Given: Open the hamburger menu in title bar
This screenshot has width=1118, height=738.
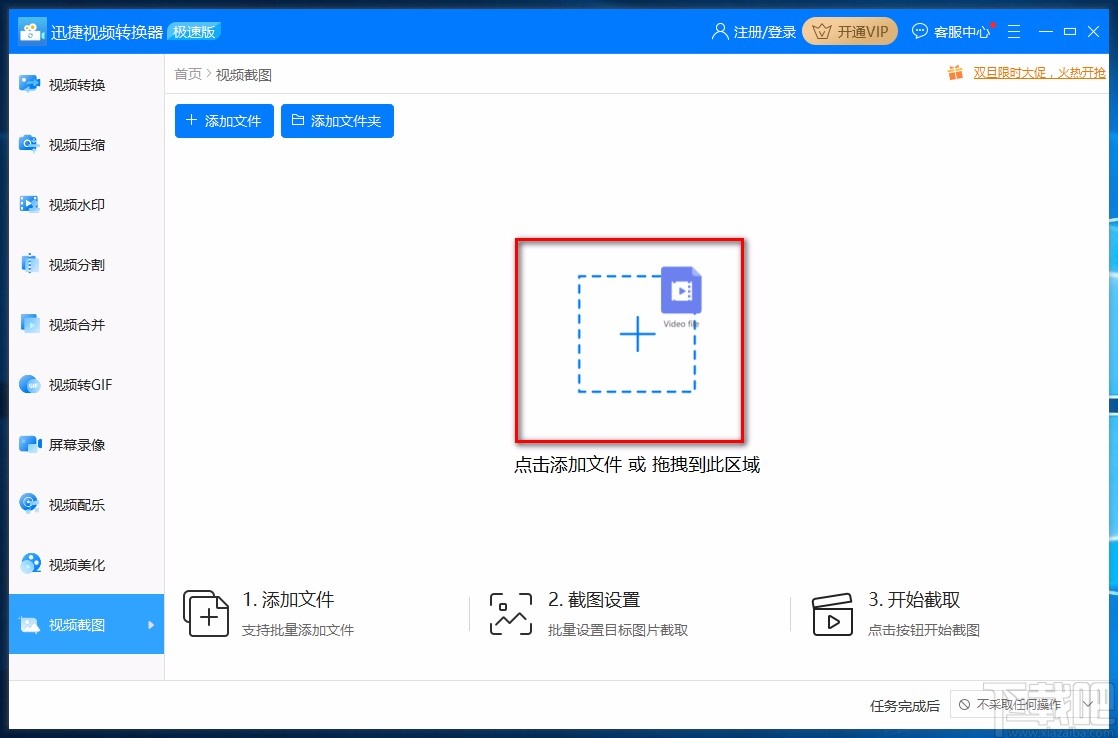Looking at the screenshot, I should pos(1014,31).
